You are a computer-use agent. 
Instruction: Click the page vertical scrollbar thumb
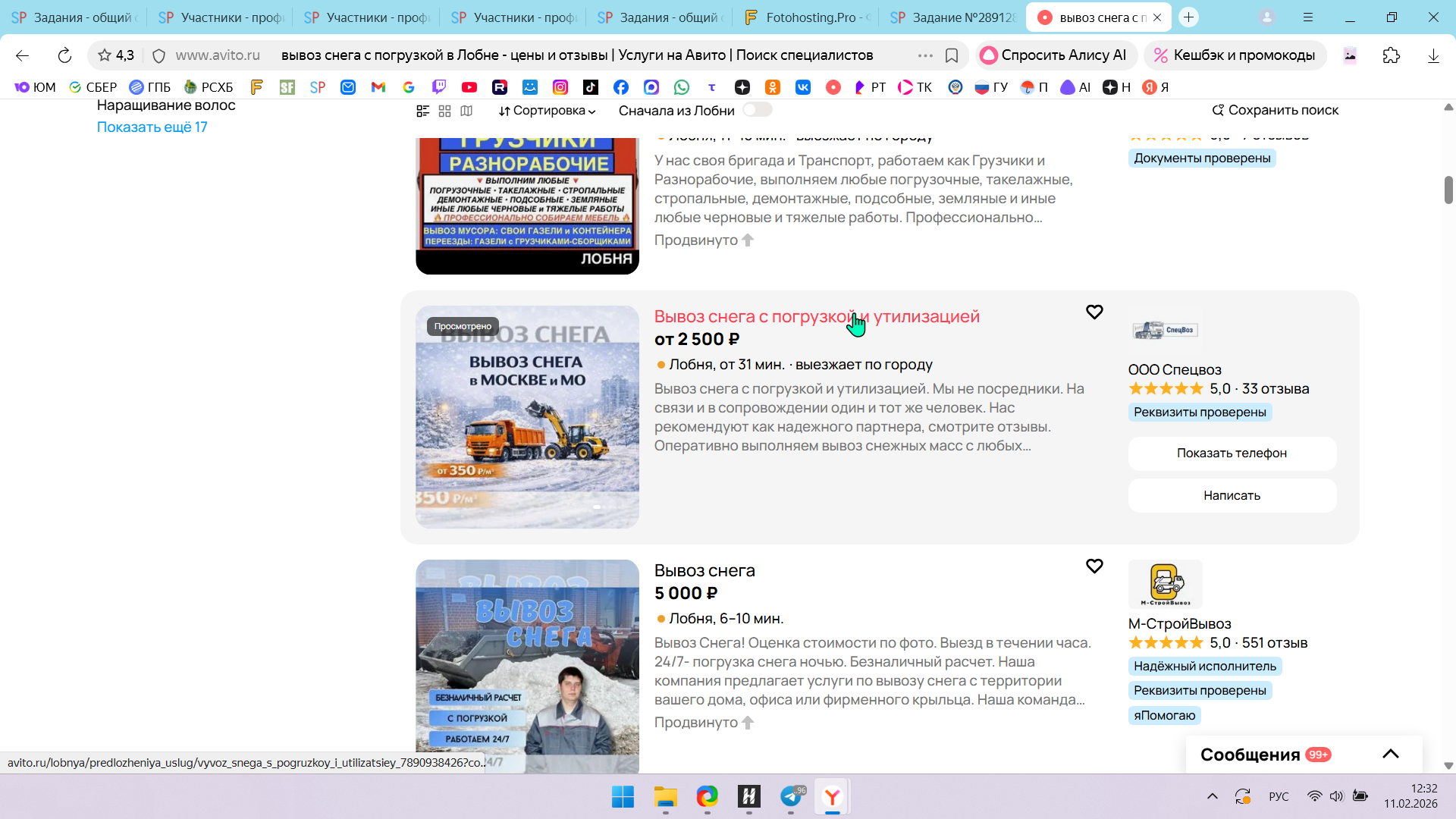(x=1448, y=190)
